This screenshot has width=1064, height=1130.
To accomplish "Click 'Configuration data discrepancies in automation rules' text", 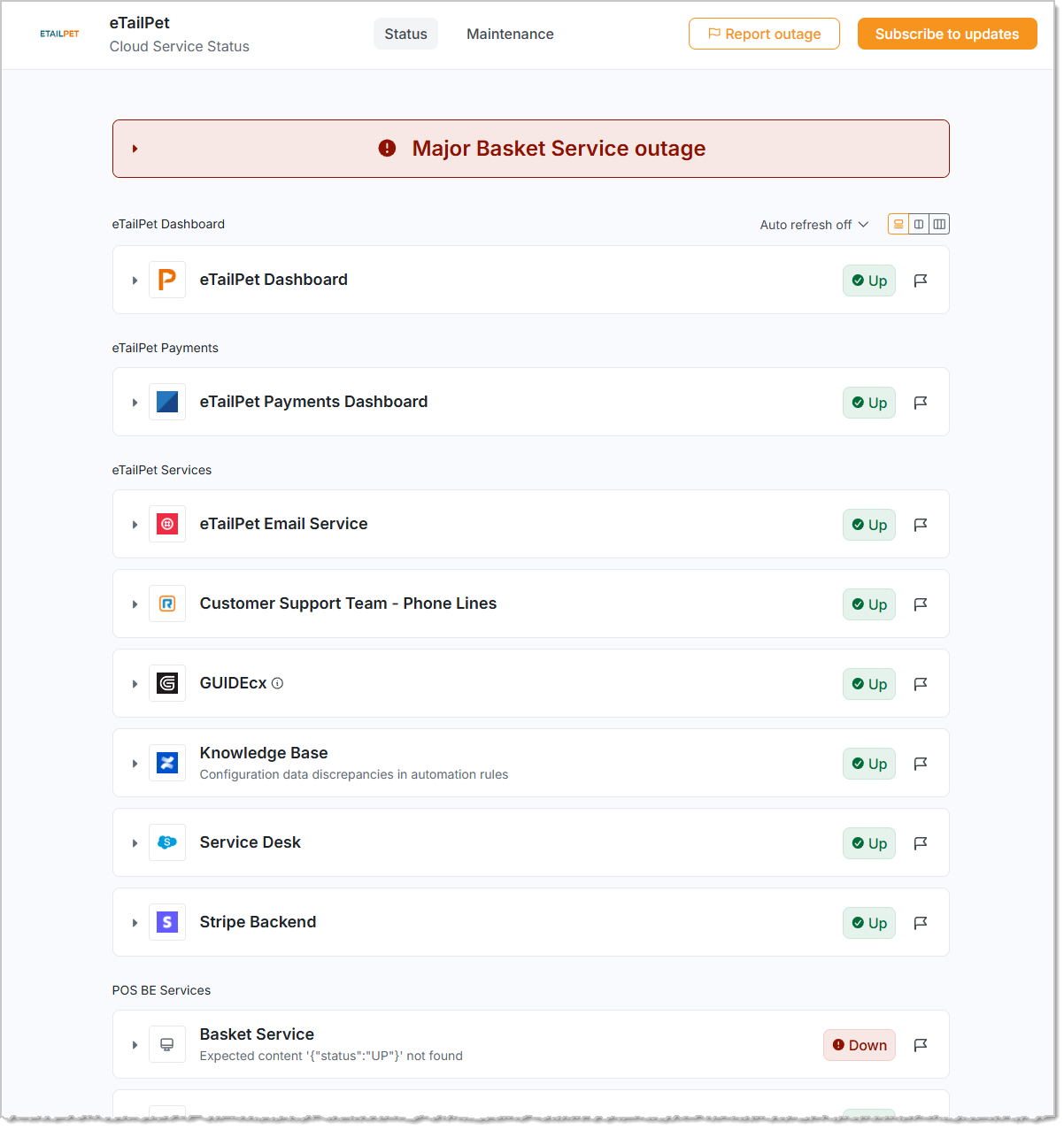I will click(354, 774).
